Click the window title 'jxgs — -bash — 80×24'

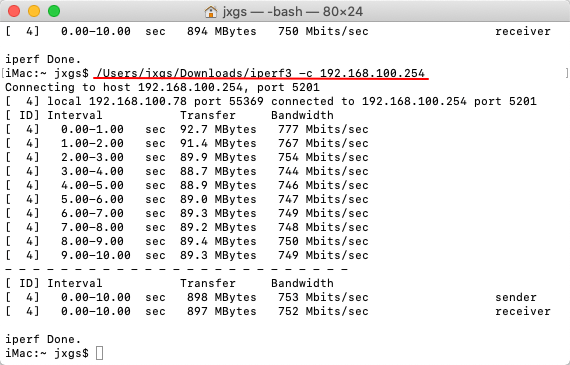coord(293,11)
